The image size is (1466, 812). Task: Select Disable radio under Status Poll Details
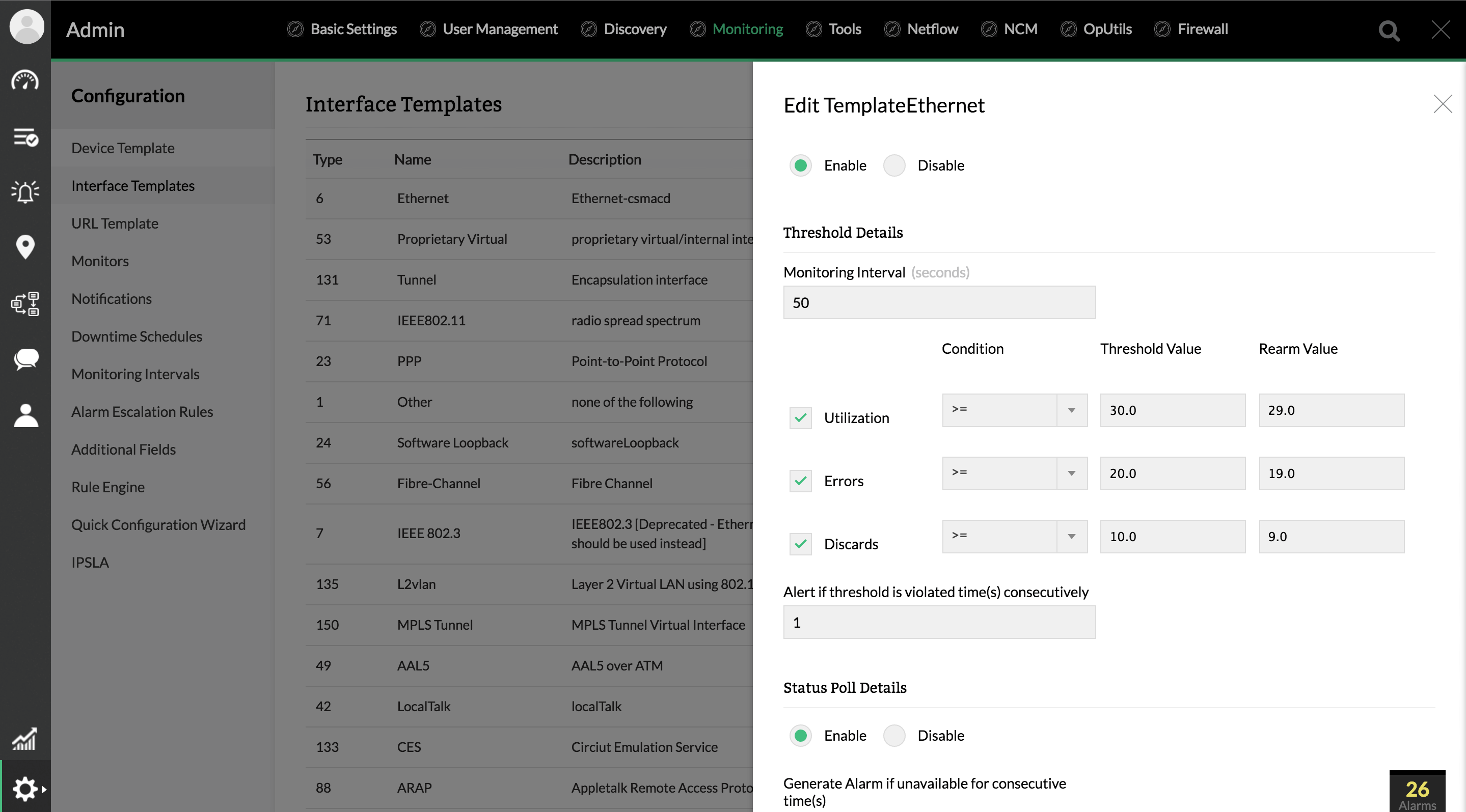click(894, 735)
